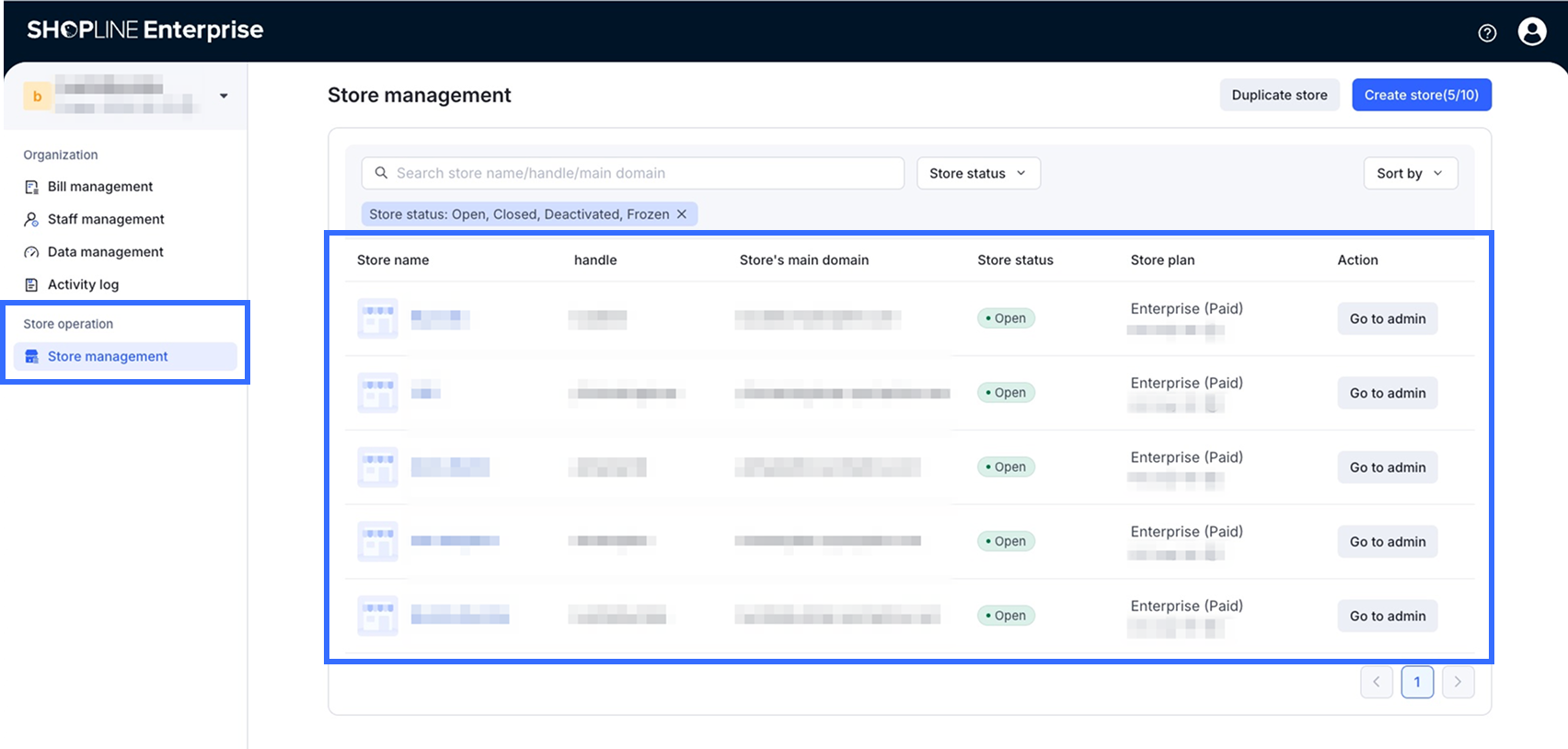Remove the Store status filter tag

tap(682, 214)
